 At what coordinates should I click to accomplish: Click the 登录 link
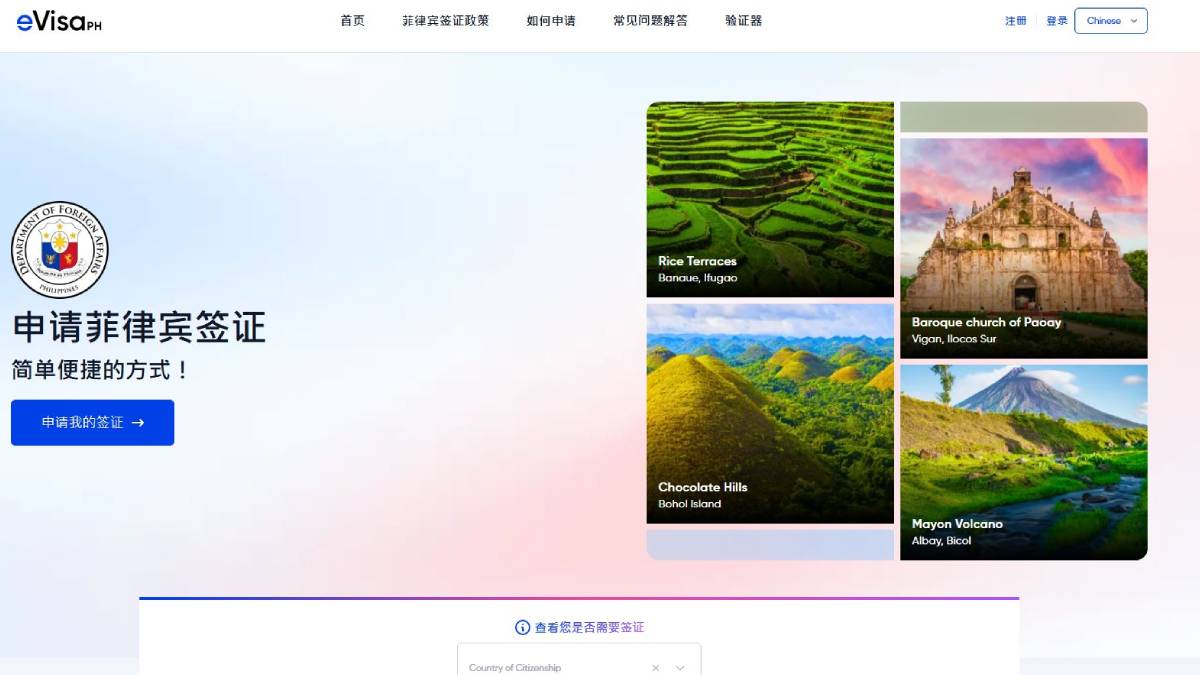click(1057, 21)
